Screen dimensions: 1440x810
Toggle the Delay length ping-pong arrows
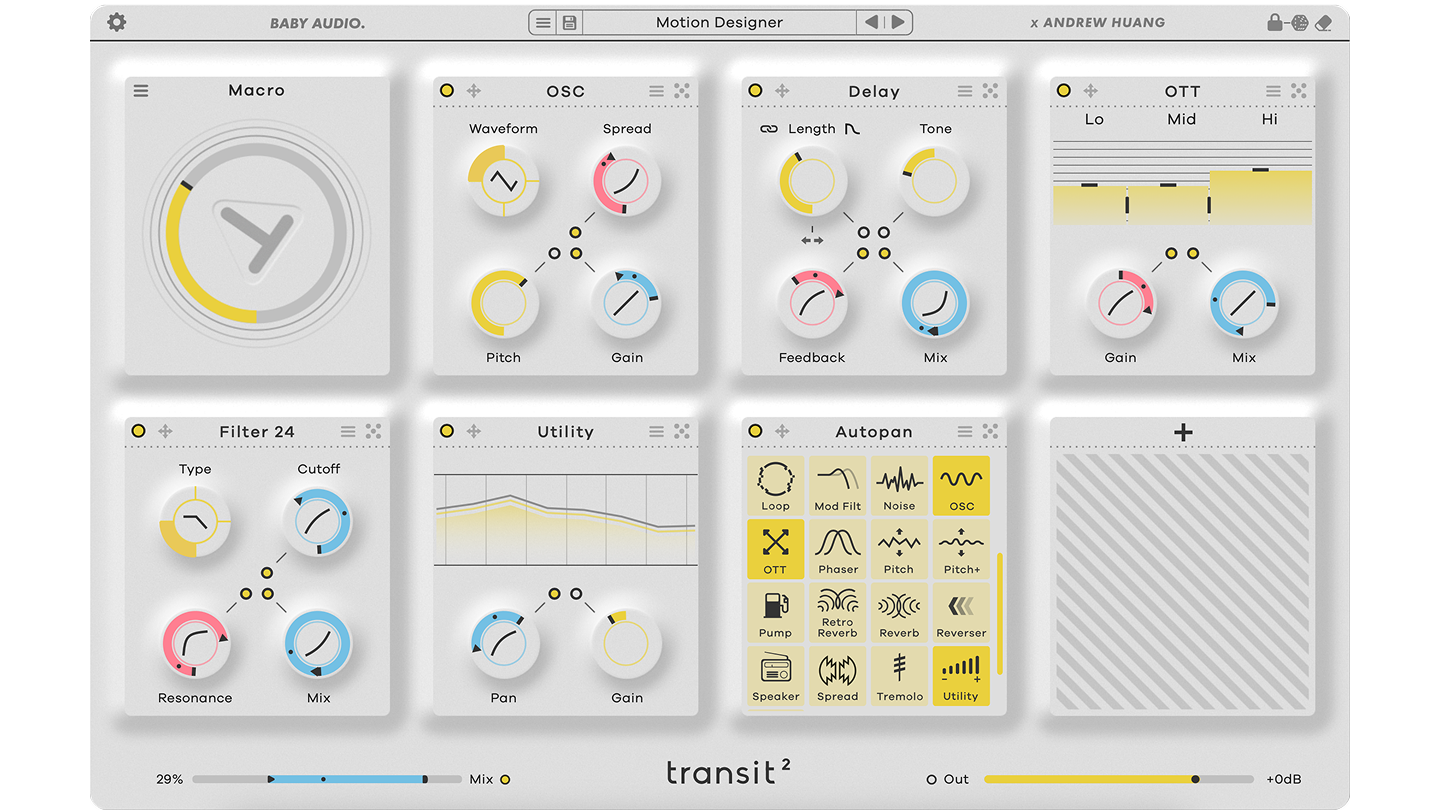coord(812,240)
